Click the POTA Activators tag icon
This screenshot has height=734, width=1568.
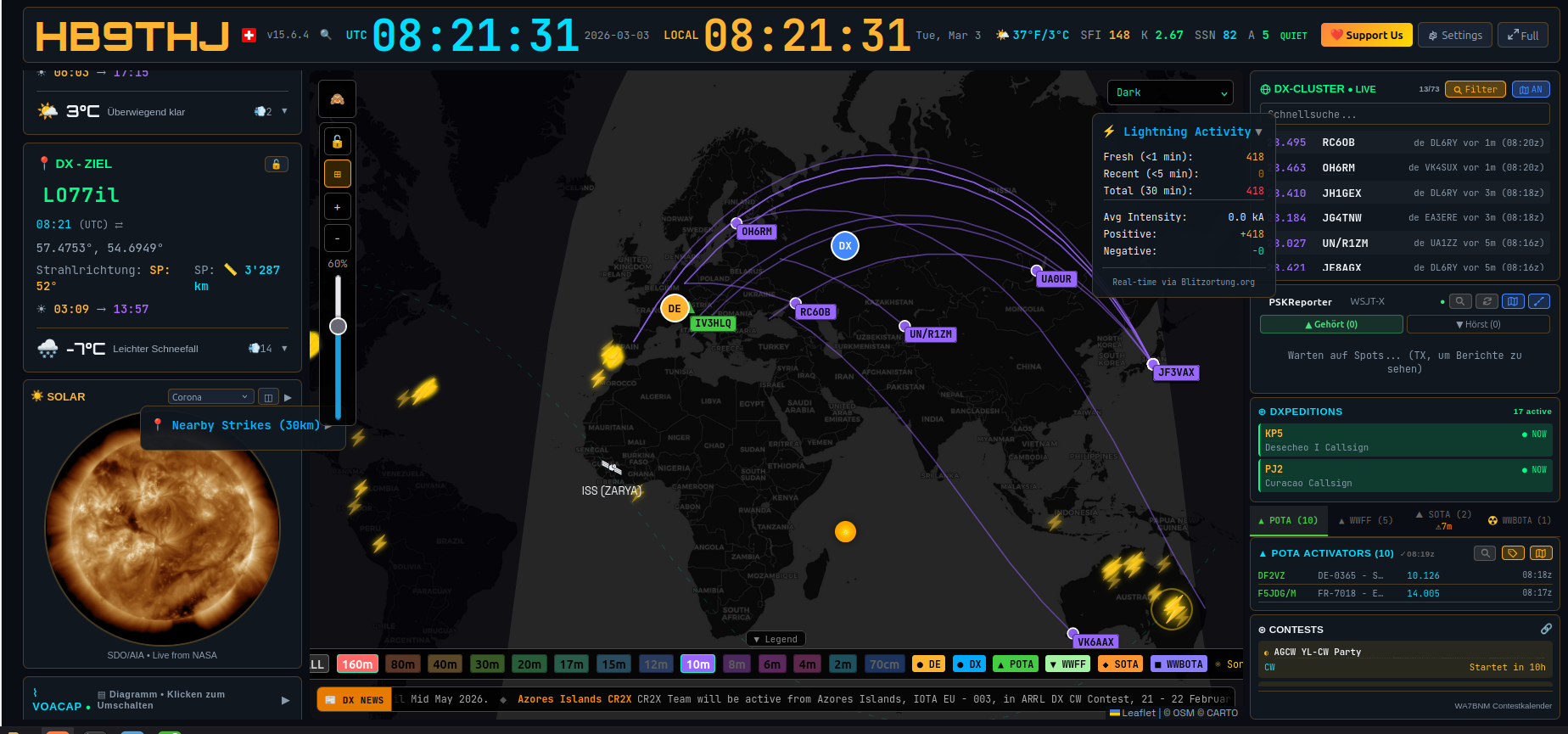click(x=1513, y=553)
